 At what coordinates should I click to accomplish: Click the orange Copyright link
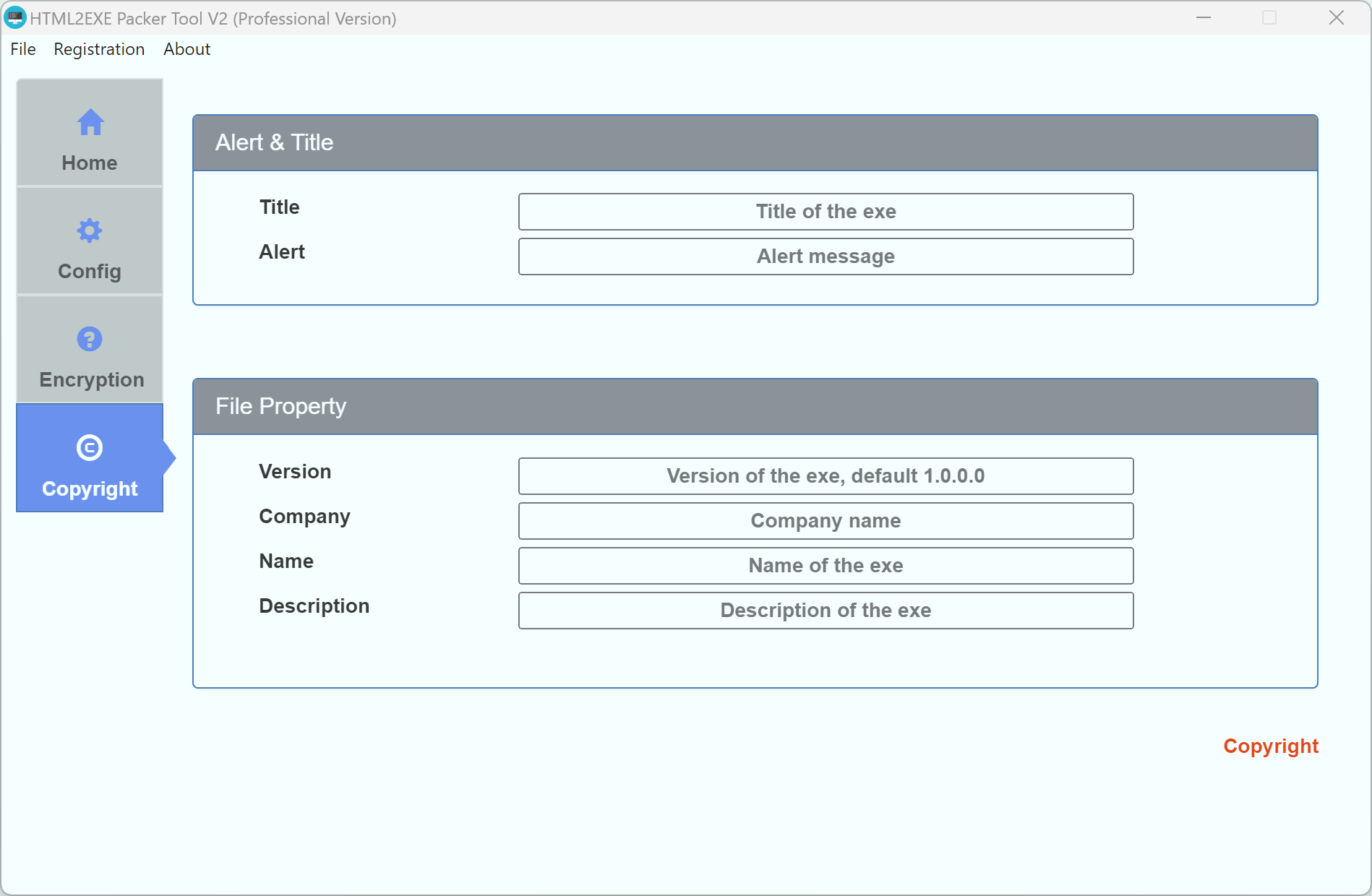[1270, 746]
